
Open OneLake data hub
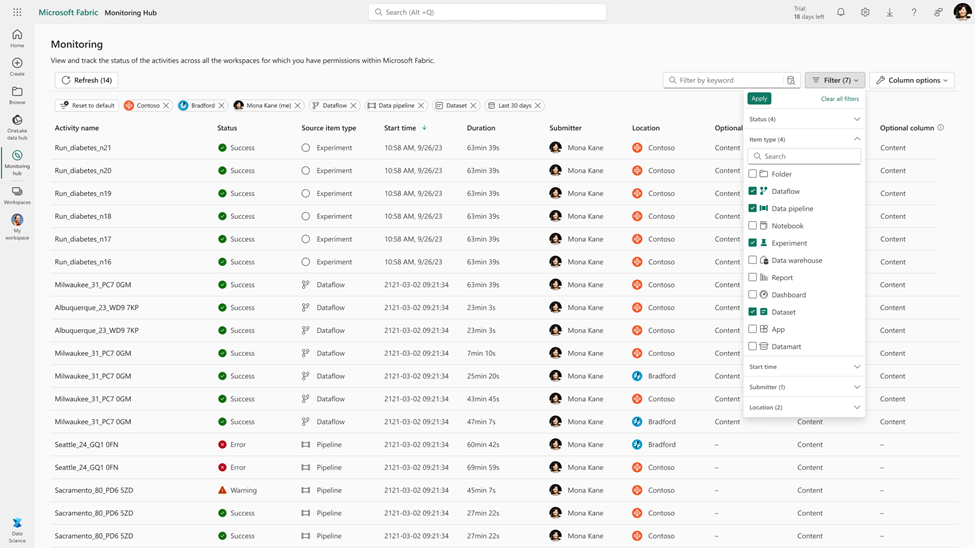[17, 127]
